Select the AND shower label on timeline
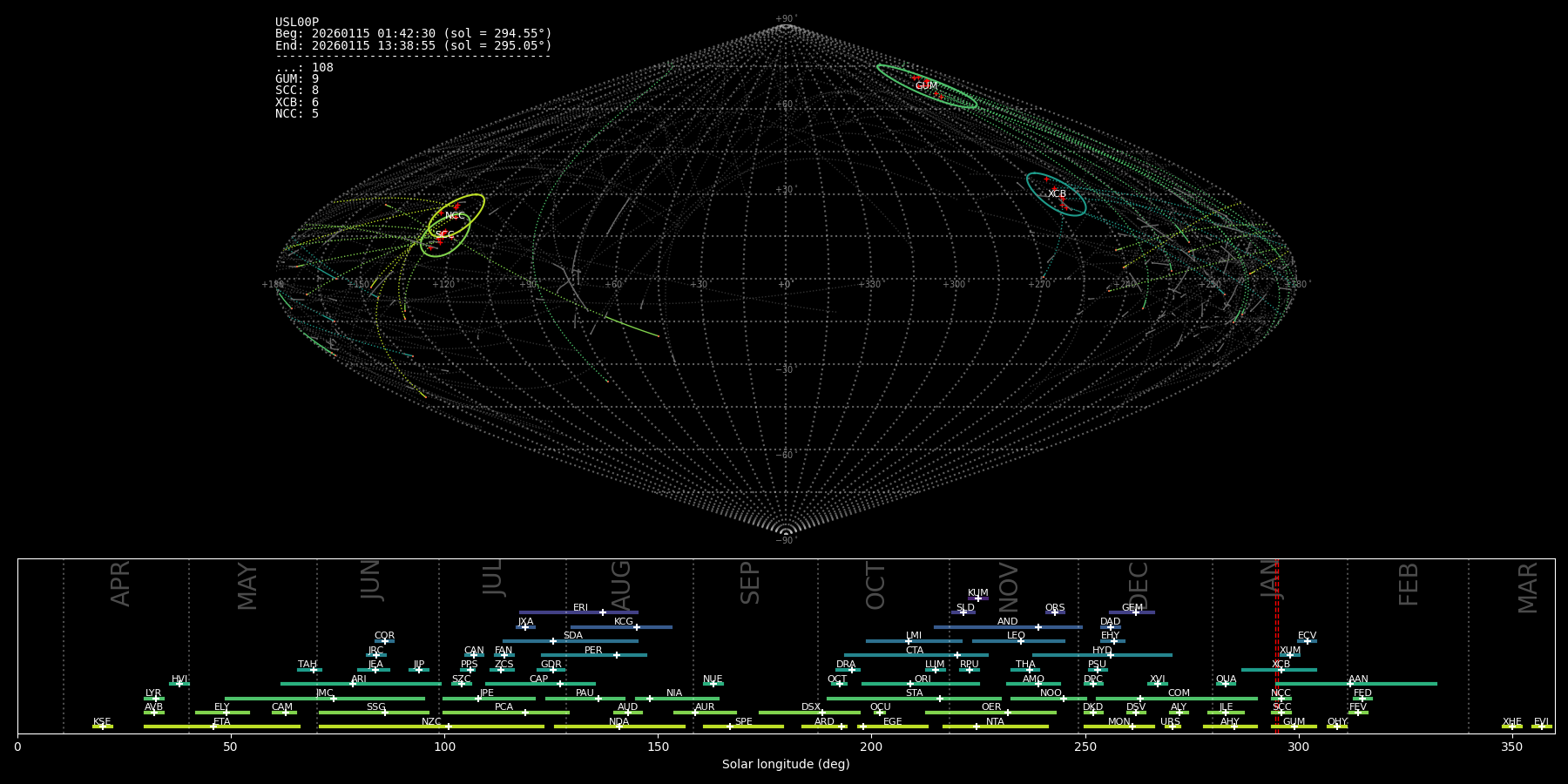1568x784 pixels. click(1008, 622)
